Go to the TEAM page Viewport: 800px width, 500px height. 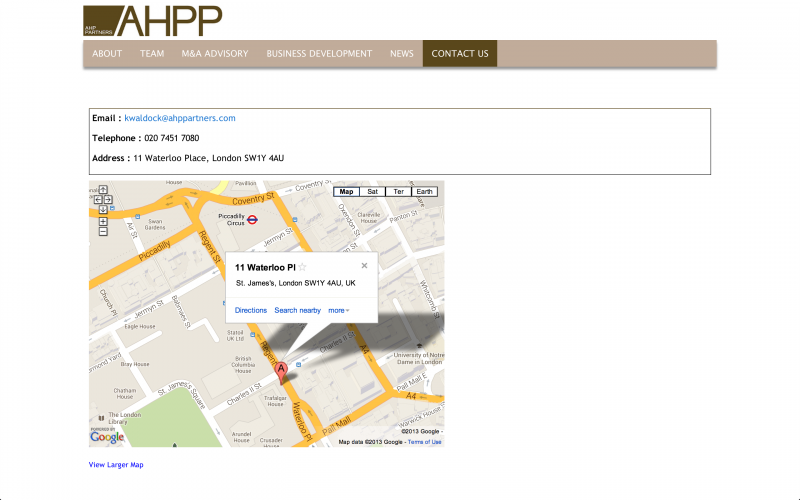(x=152, y=54)
